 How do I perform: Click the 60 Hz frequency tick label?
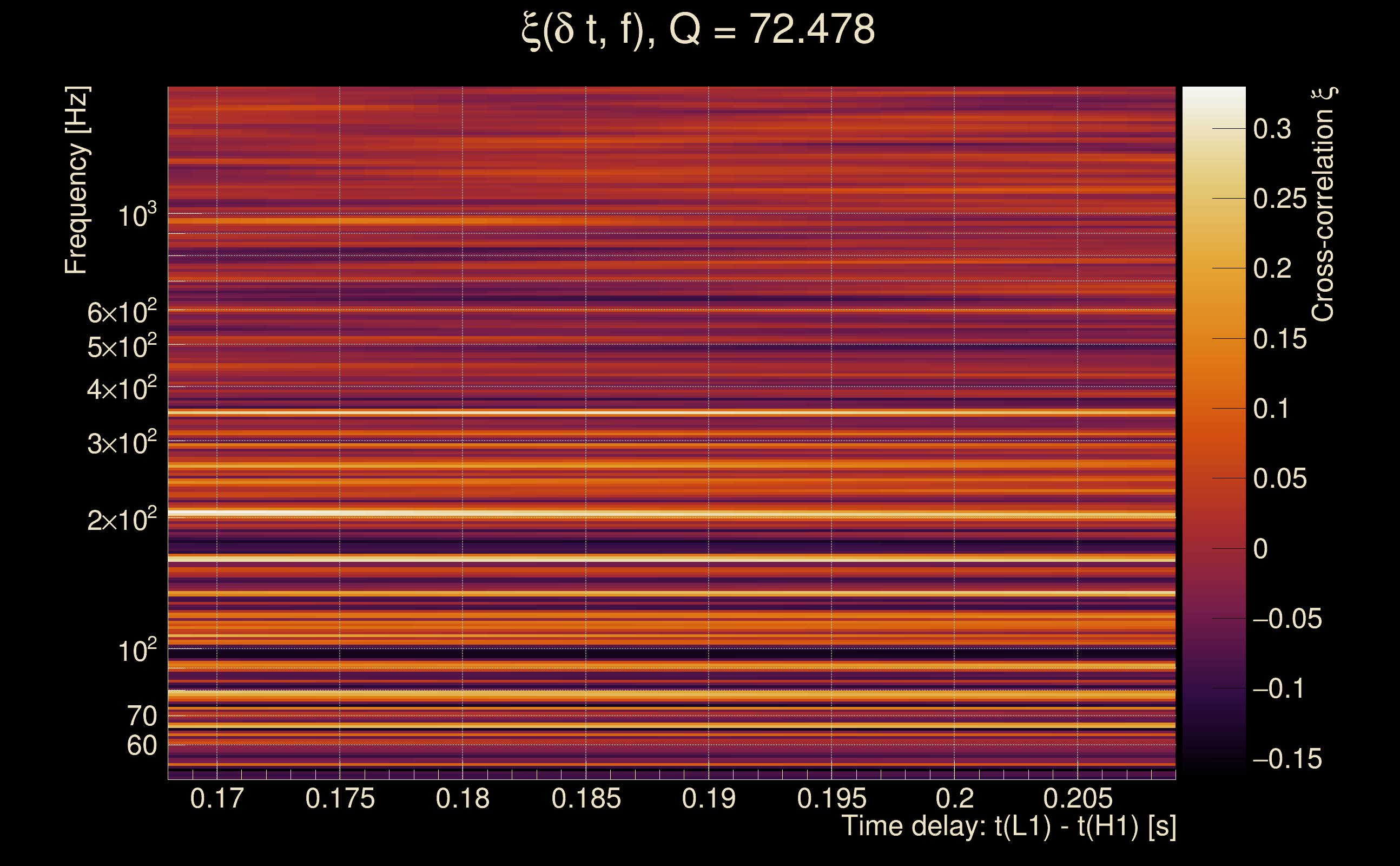pyautogui.click(x=141, y=745)
